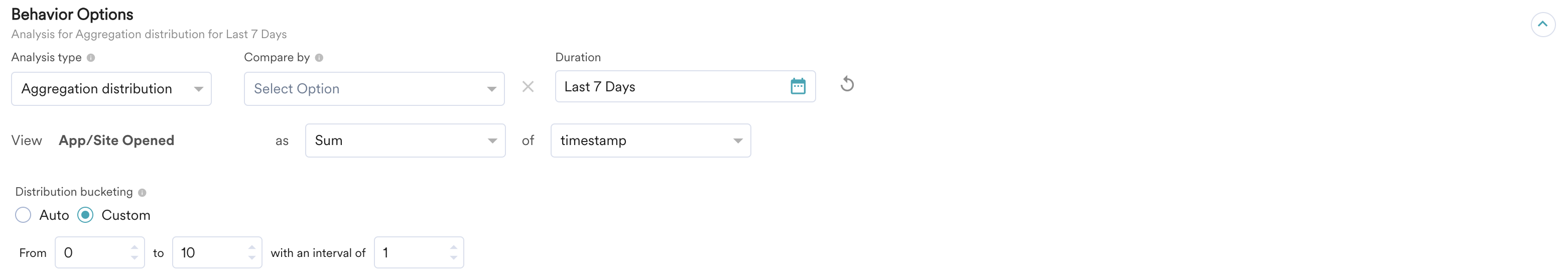
Task: Click the From value input field
Action: pos(92,252)
